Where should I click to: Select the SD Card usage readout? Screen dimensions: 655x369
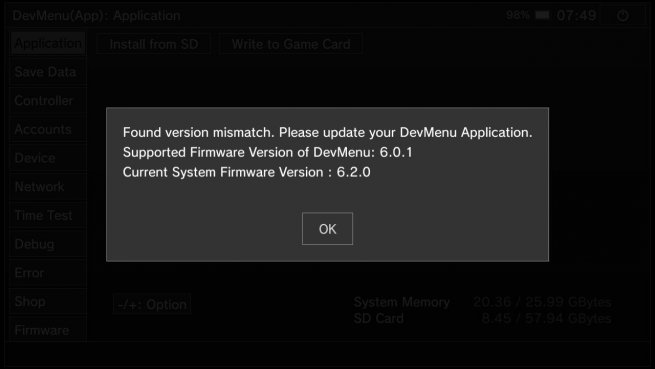pos(482,318)
